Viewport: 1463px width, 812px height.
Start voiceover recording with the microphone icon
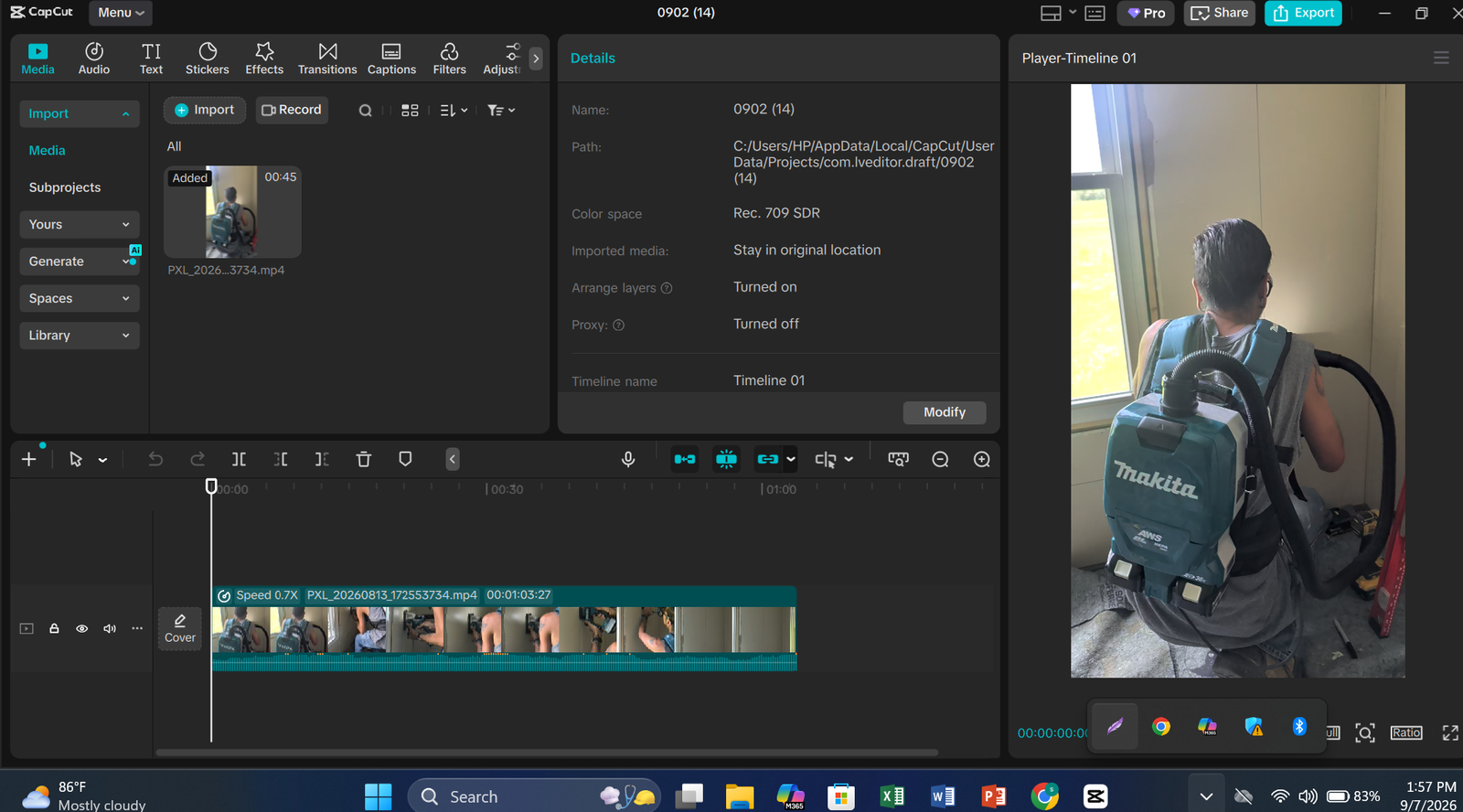click(628, 459)
